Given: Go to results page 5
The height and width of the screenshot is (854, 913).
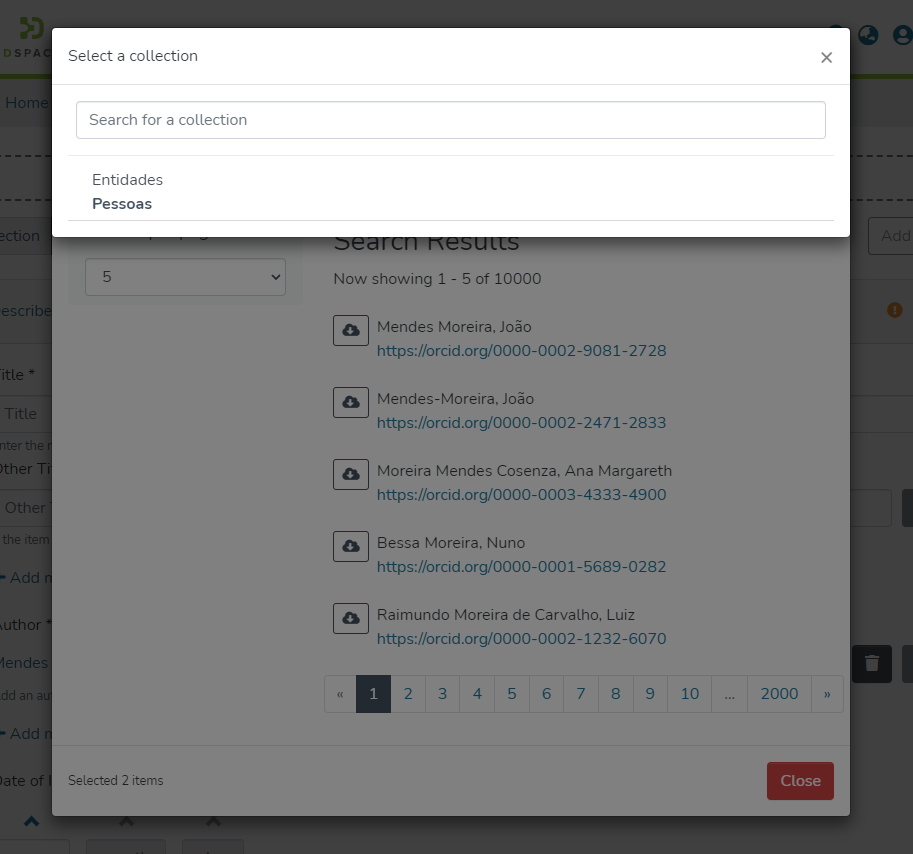Looking at the screenshot, I should click(512, 694).
